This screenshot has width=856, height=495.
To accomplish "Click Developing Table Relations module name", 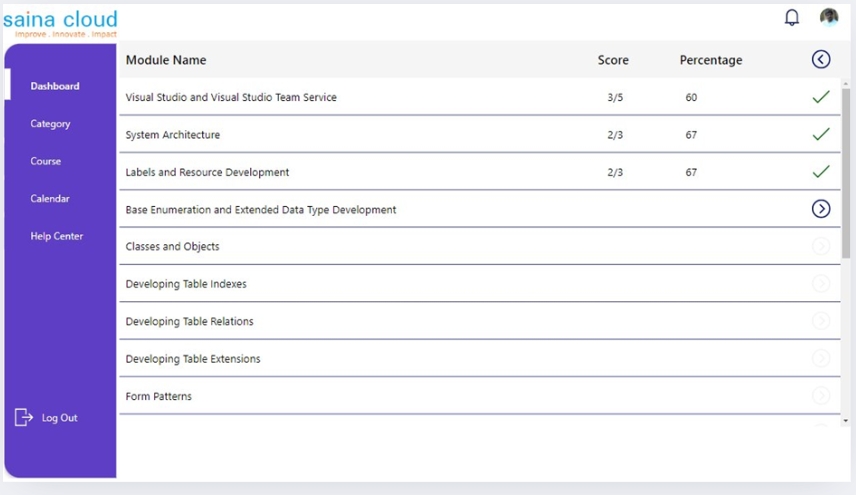I will point(189,321).
